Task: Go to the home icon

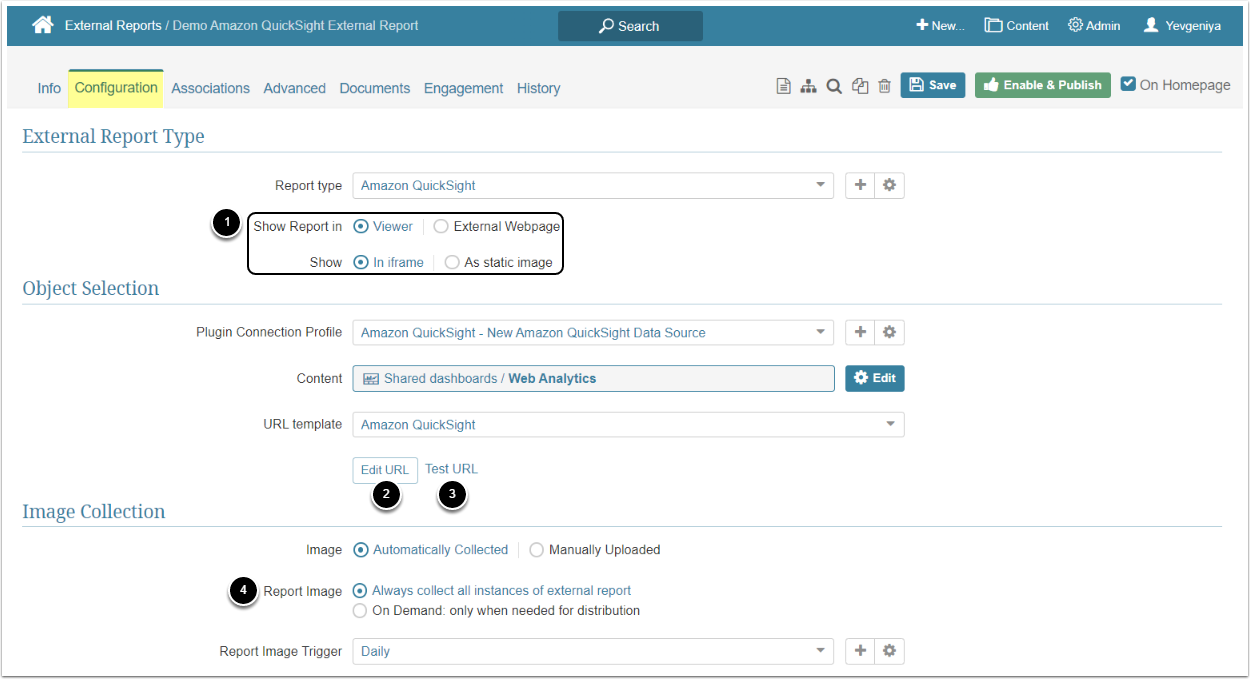Action: 42,25
